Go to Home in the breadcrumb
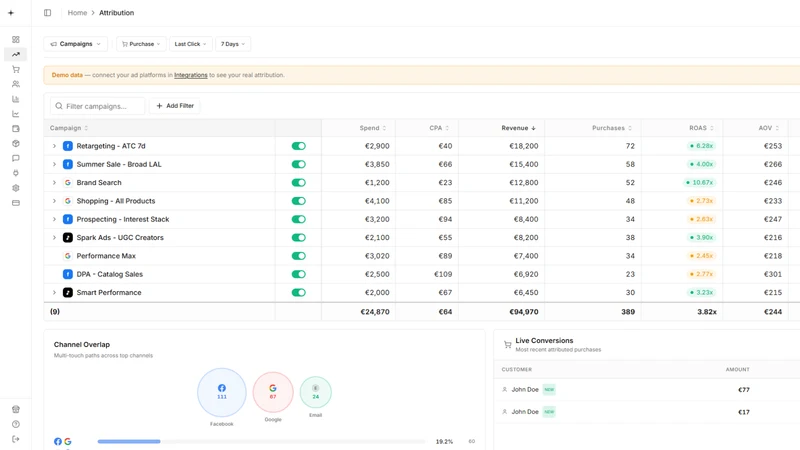This screenshot has height=450, width=800. coord(77,13)
